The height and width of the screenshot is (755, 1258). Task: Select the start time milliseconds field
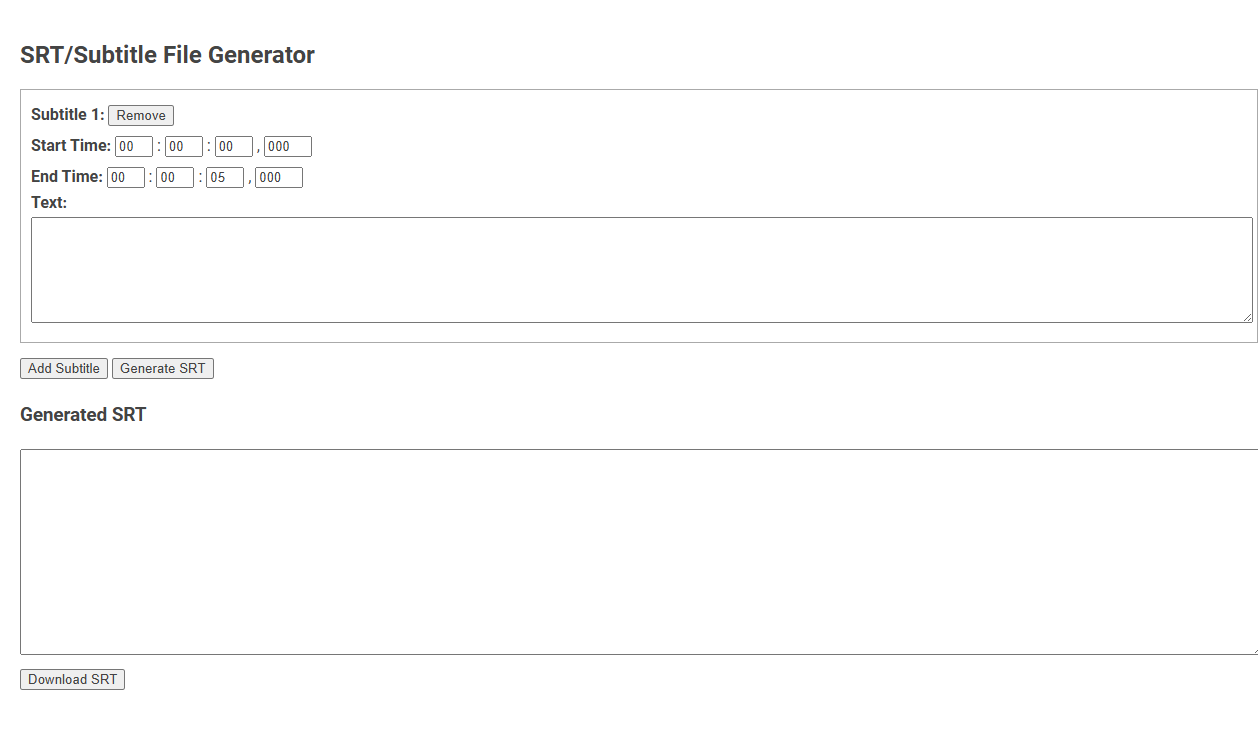coord(287,146)
